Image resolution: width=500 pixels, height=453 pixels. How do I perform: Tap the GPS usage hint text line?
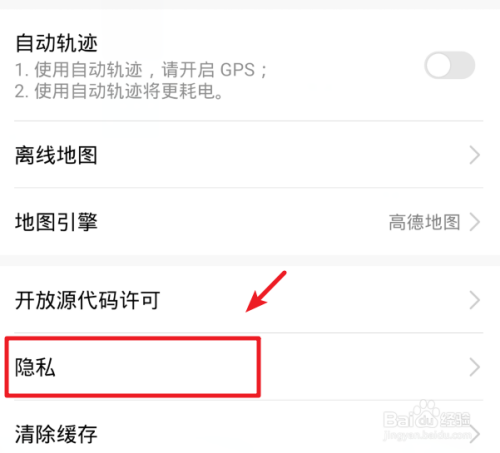pyautogui.click(x=141, y=70)
